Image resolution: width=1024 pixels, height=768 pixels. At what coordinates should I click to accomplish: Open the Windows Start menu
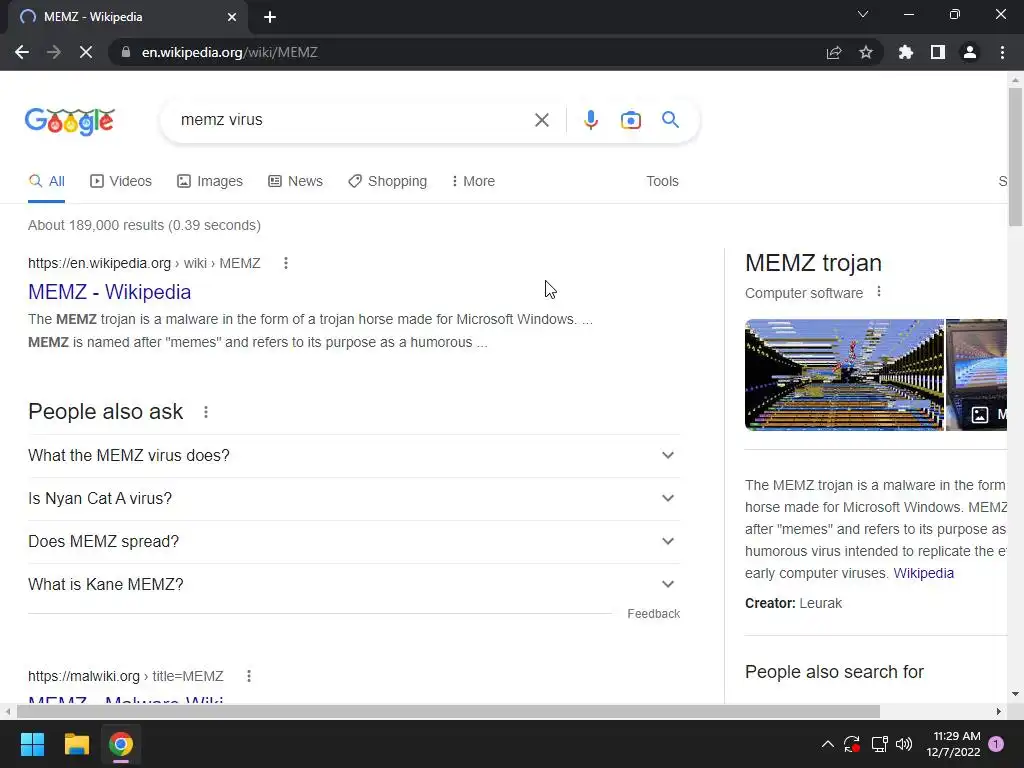32,744
